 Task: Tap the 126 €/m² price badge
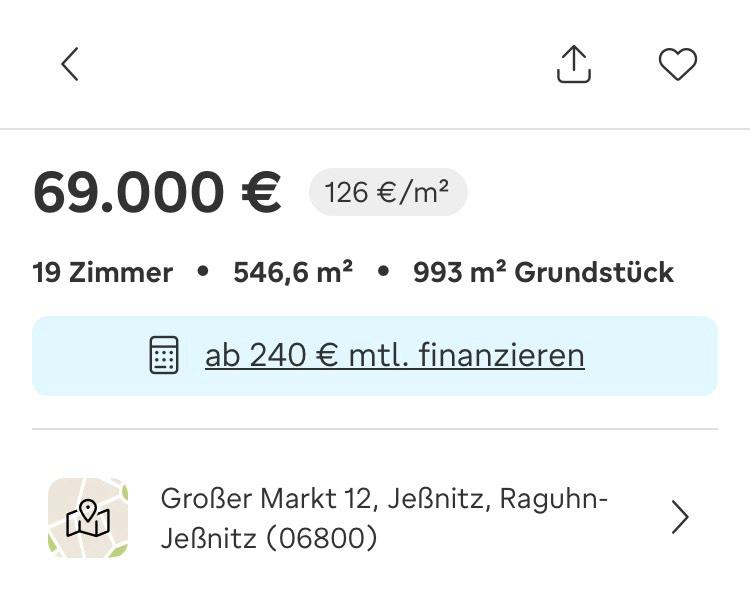[387, 192]
